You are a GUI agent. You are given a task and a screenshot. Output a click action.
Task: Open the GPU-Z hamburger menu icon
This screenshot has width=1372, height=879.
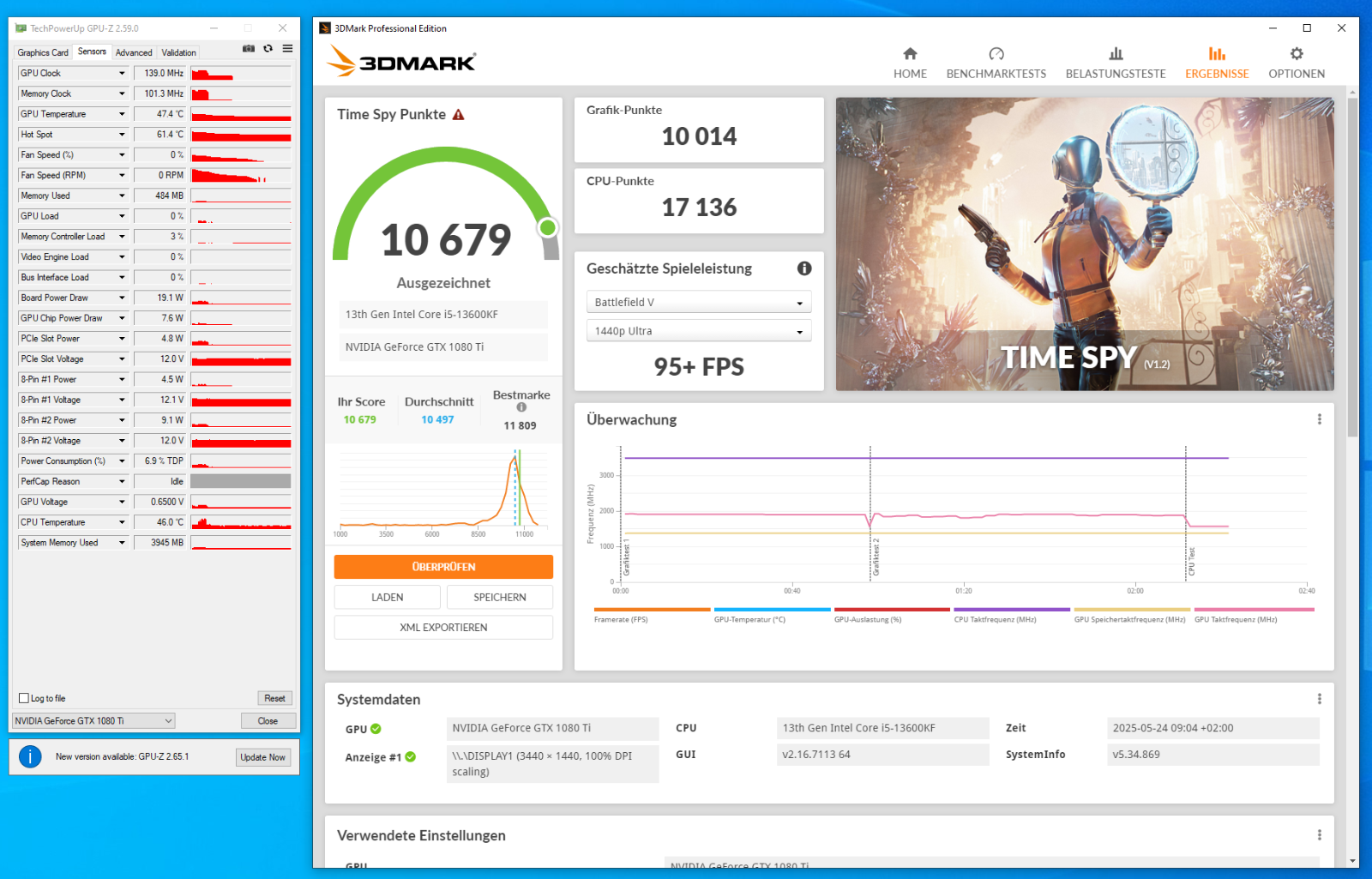pyautogui.click(x=288, y=49)
